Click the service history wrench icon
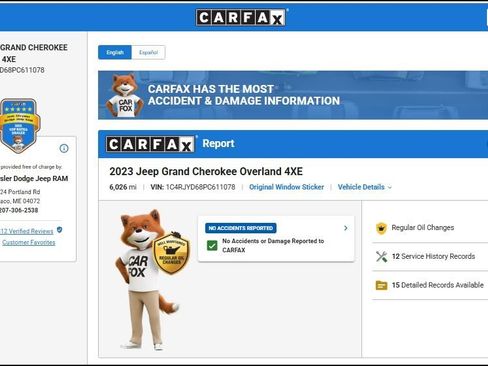488x366 pixels. tap(381, 257)
